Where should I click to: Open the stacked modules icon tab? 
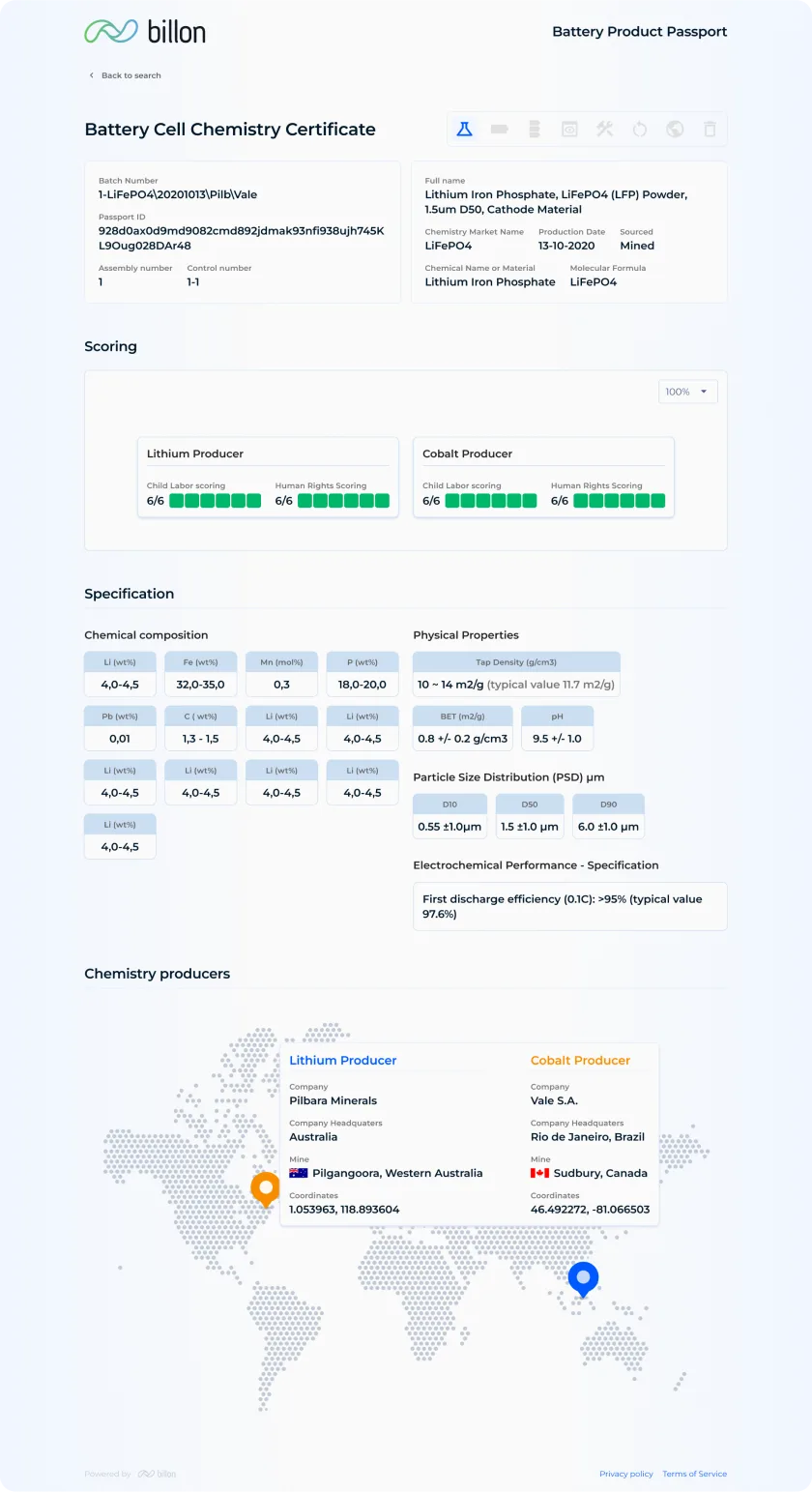(535, 129)
